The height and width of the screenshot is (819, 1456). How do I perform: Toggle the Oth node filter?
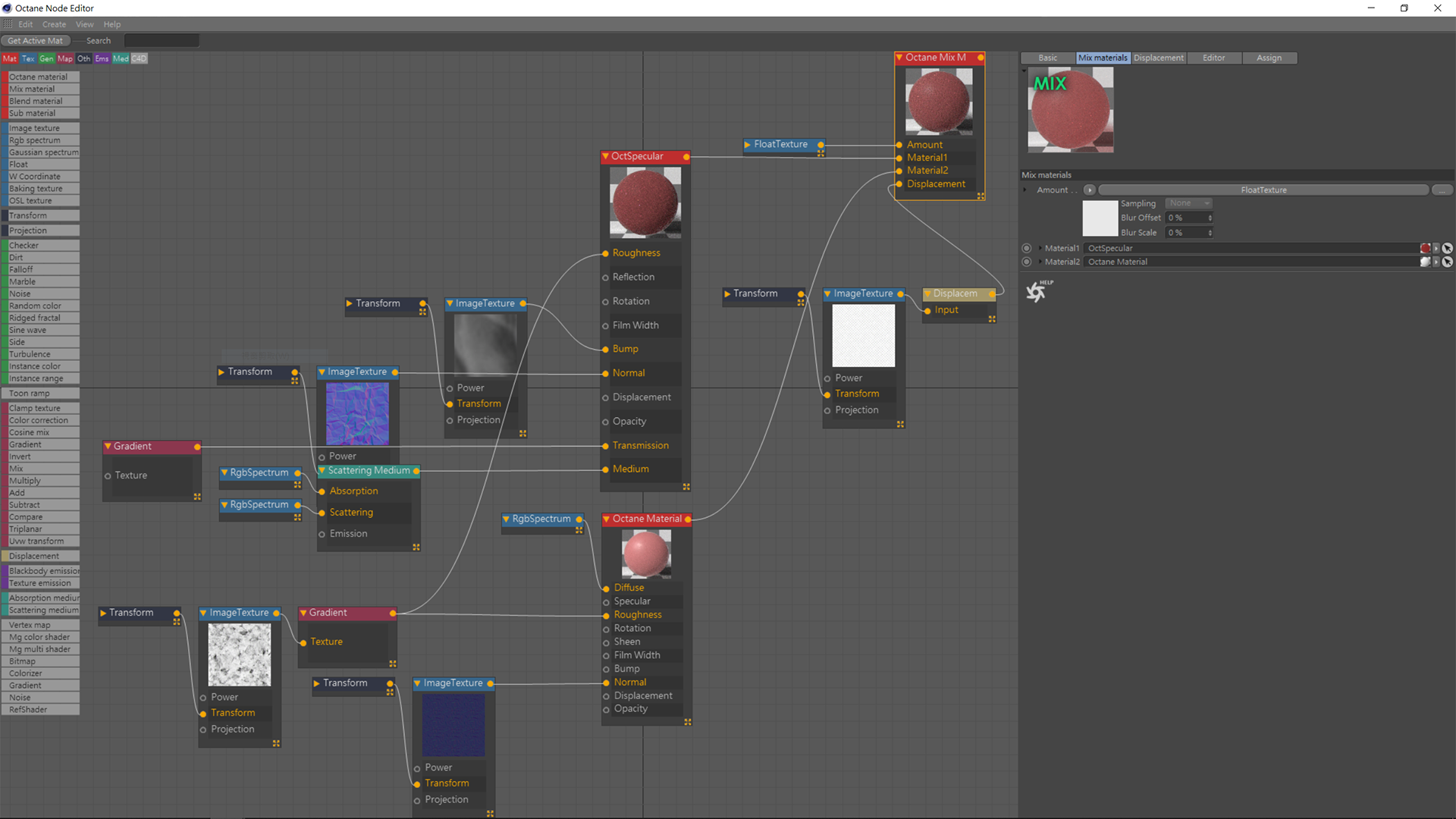83,58
